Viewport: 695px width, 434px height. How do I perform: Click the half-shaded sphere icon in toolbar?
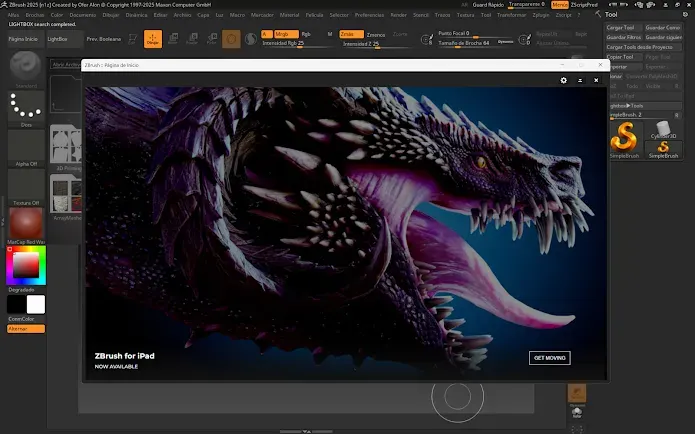point(251,39)
